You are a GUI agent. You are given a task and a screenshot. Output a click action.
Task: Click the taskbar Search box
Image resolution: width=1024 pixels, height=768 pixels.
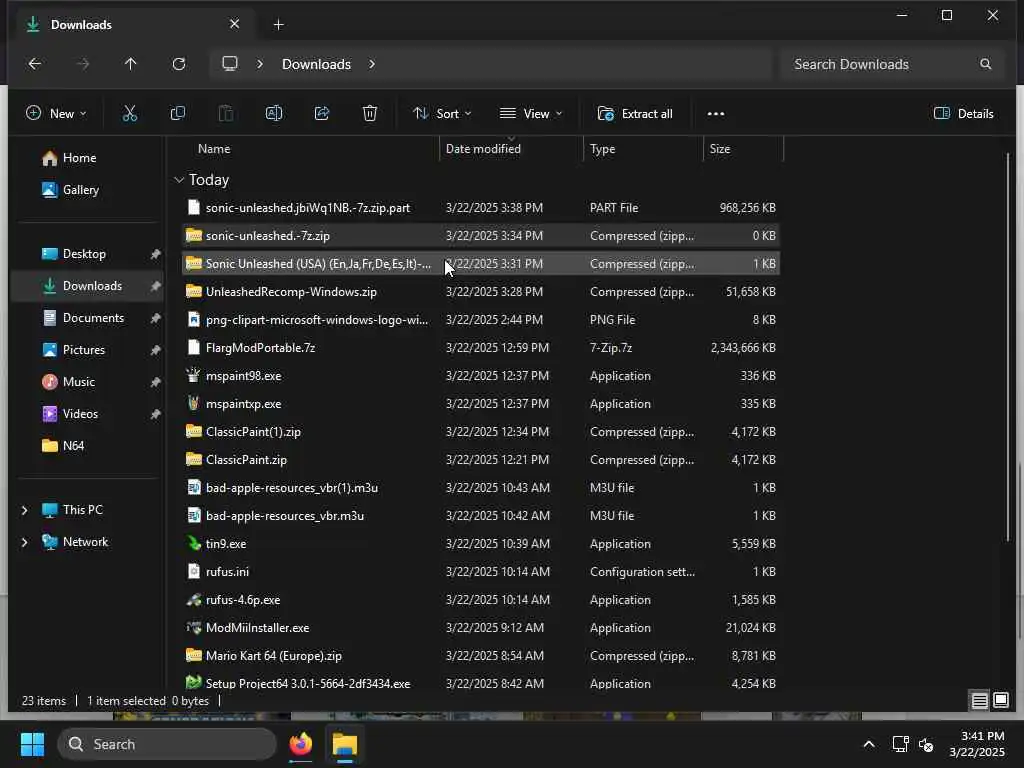coord(167,744)
